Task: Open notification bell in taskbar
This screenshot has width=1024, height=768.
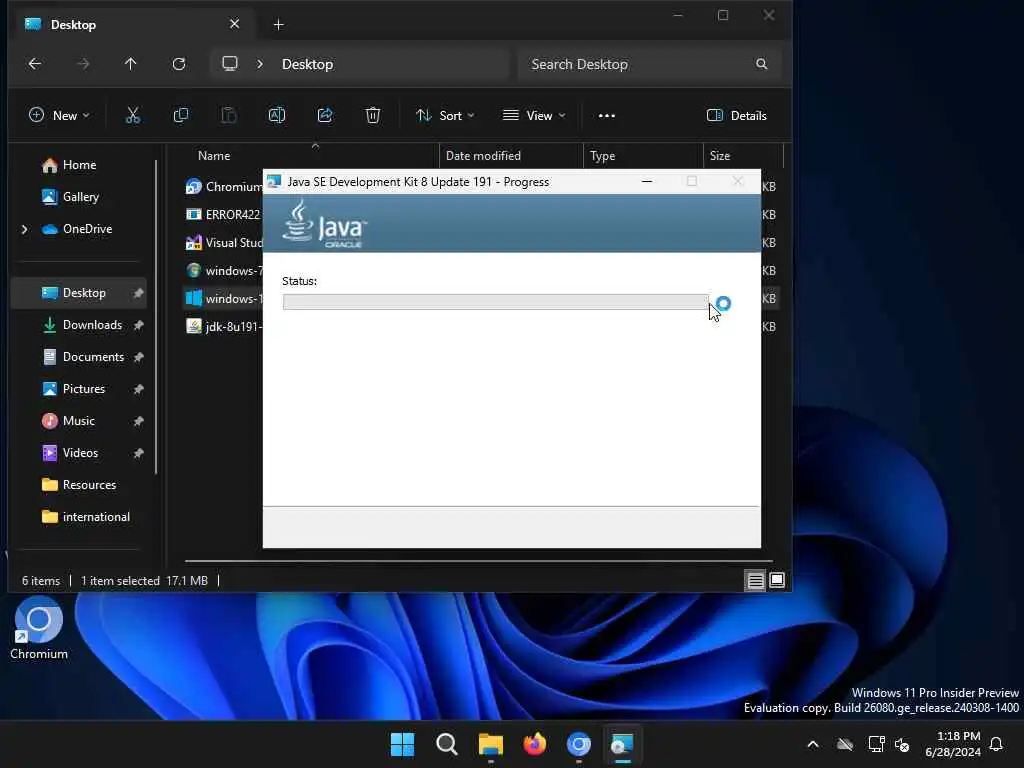Action: point(997,744)
